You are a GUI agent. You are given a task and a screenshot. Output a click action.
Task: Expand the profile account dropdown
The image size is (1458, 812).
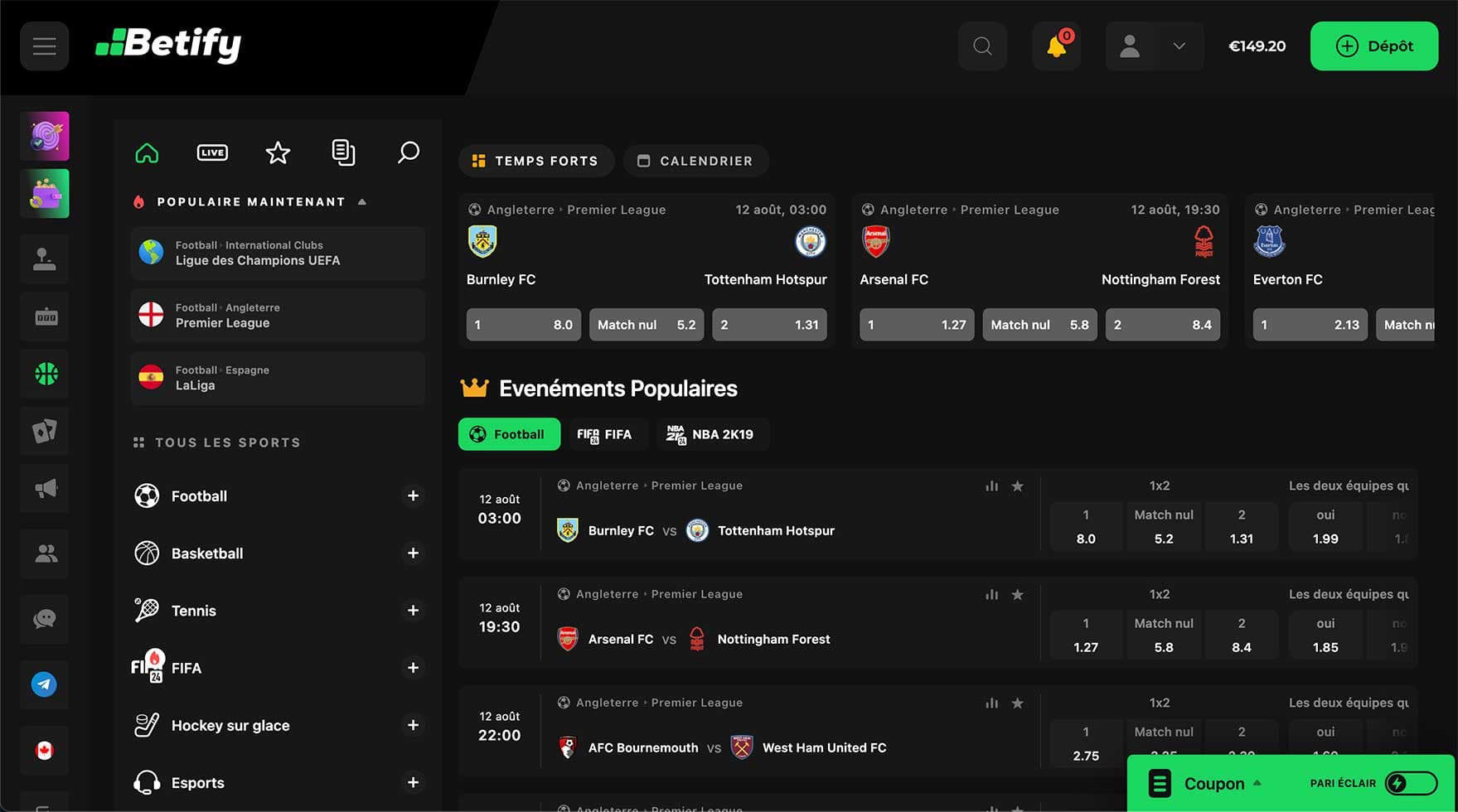coord(1178,46)
